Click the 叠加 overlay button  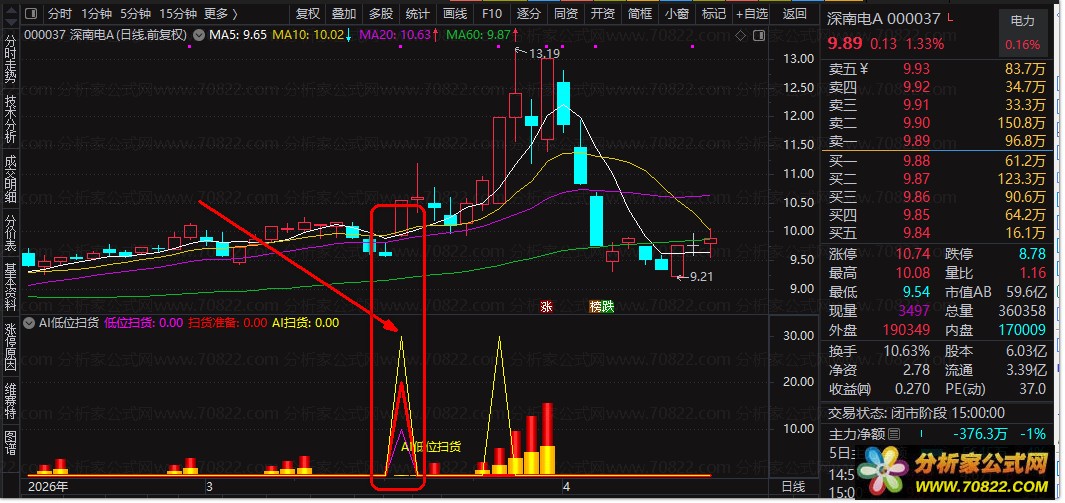(344, 14)
